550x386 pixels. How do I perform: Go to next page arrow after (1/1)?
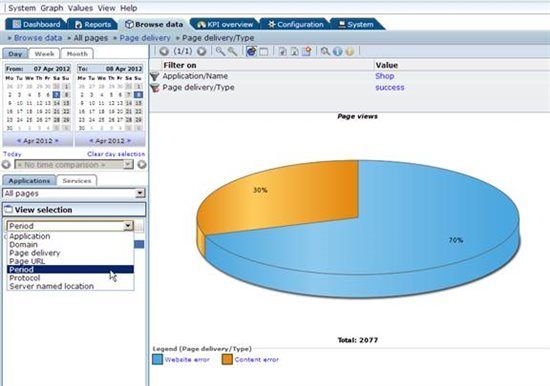coord(201,51)
